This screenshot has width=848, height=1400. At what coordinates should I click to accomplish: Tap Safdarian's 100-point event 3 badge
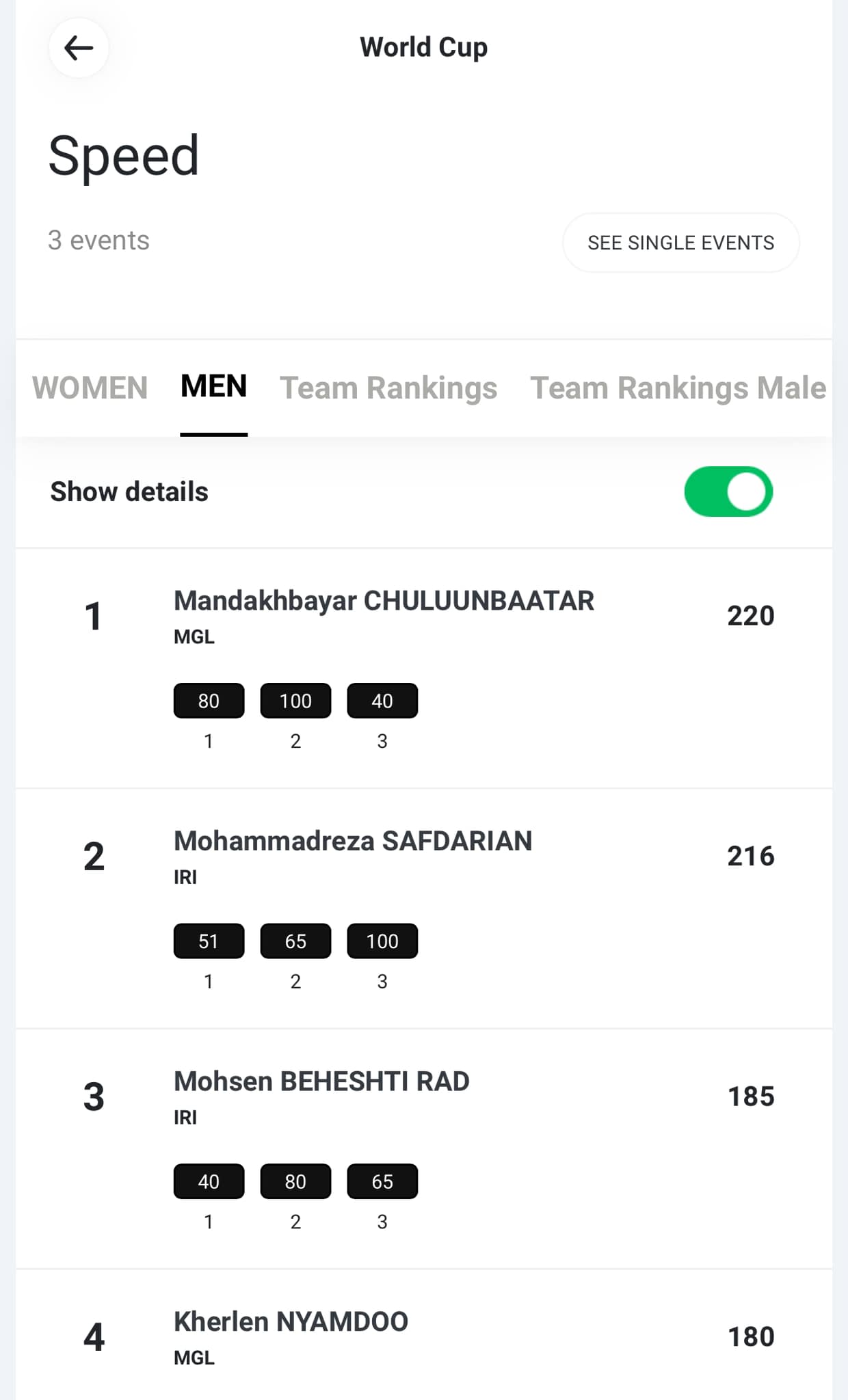[382, 941]
